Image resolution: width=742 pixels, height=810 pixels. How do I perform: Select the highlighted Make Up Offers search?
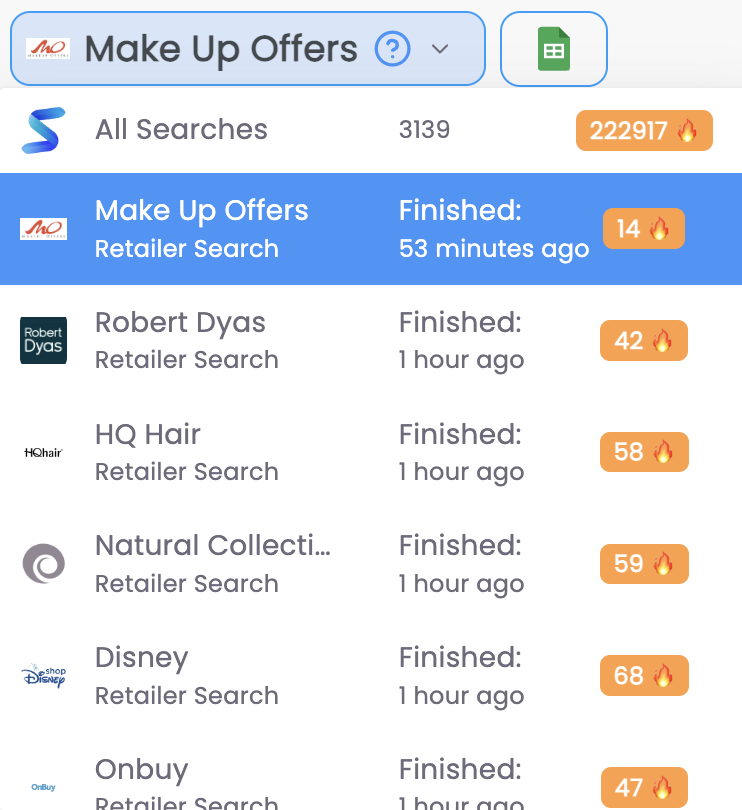pos(371,229)
